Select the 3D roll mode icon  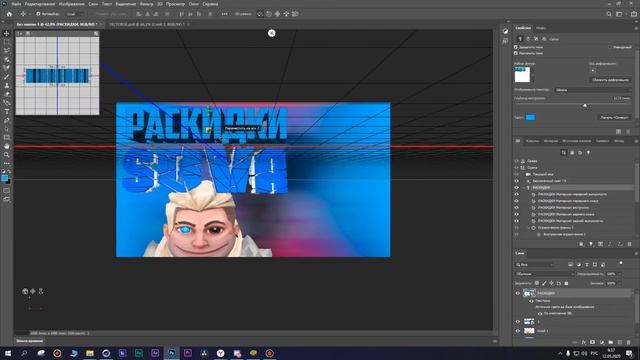pyautogui.click(x=269, y=14)
